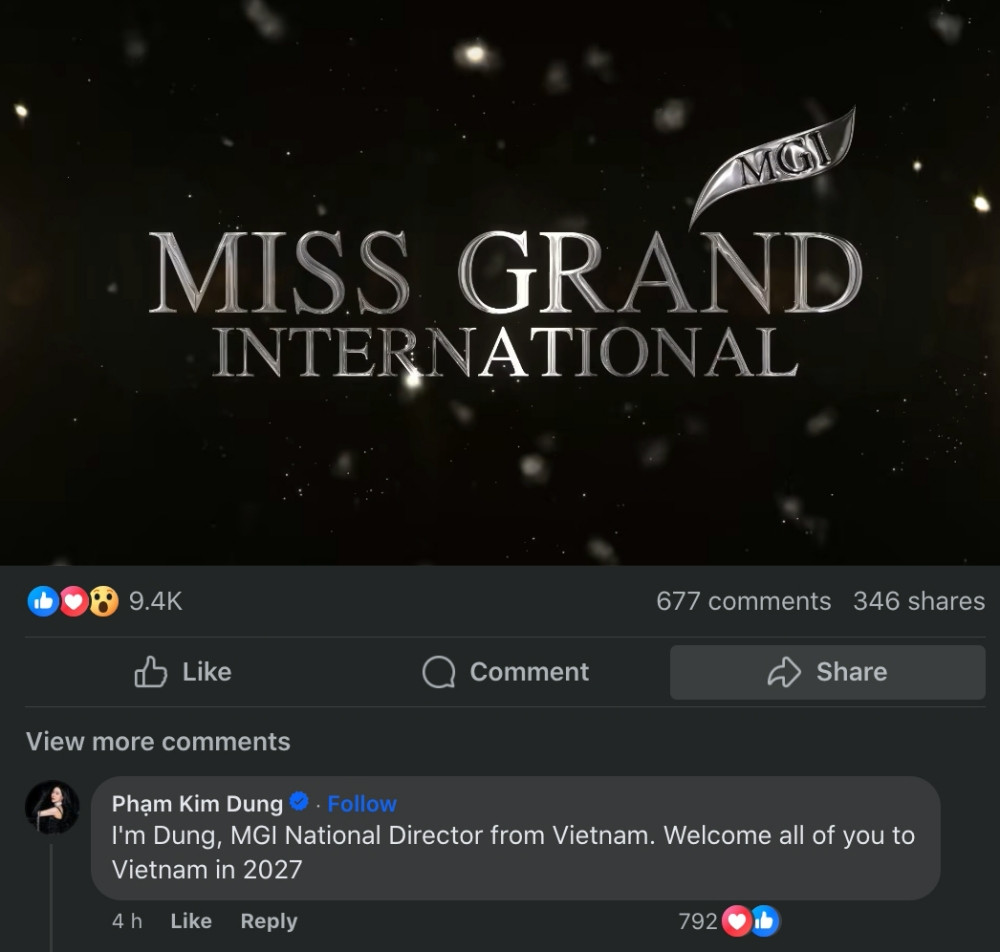The height and width of the screenshot is (952, 1000).
Task: Open the Miss Grand International video image
Action: coord(500,282)
